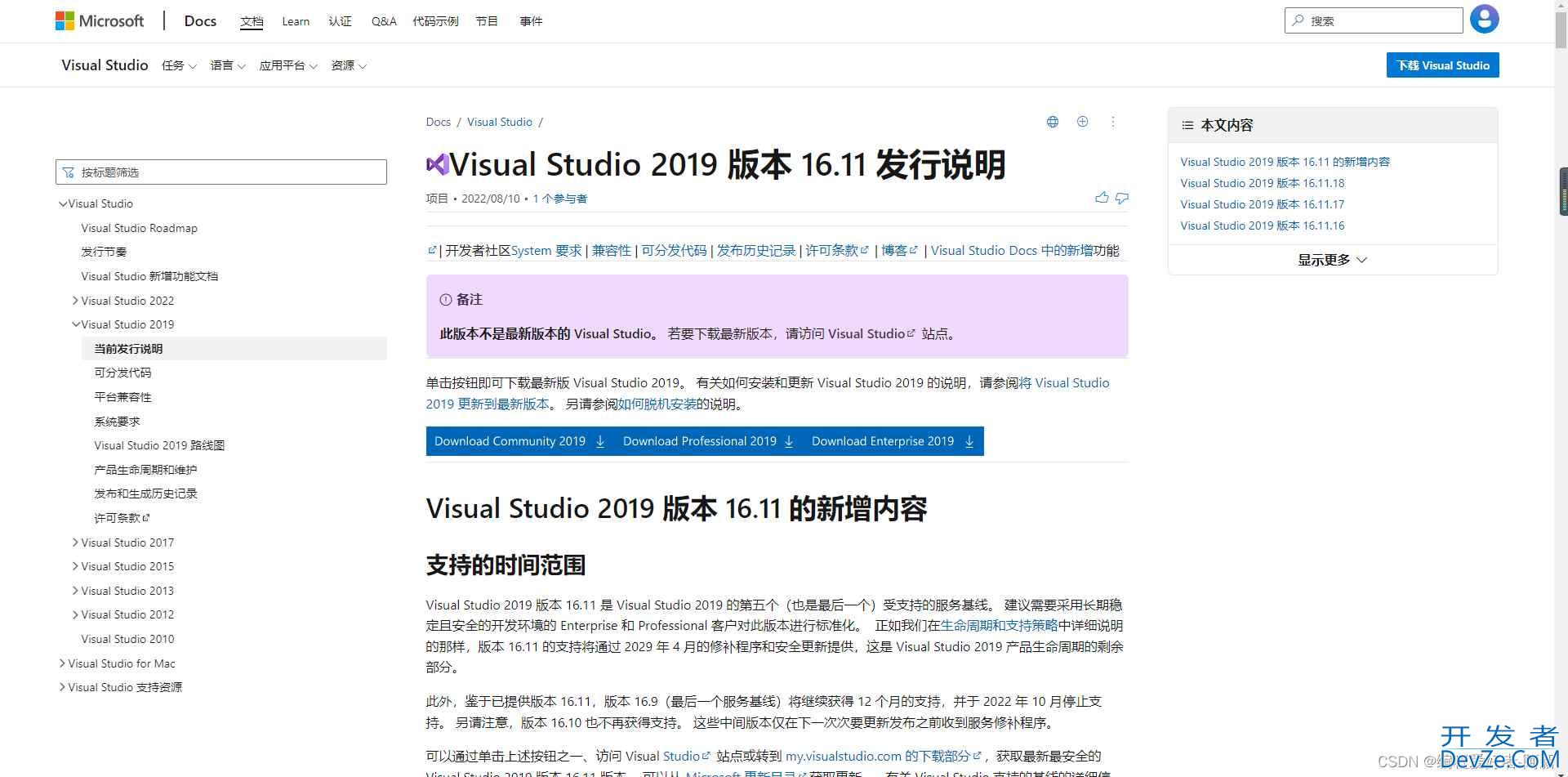Expand the Visual Studio 2017 tree node
The width and height of the screenshot is (1568, 777).
tap(75, 543)
